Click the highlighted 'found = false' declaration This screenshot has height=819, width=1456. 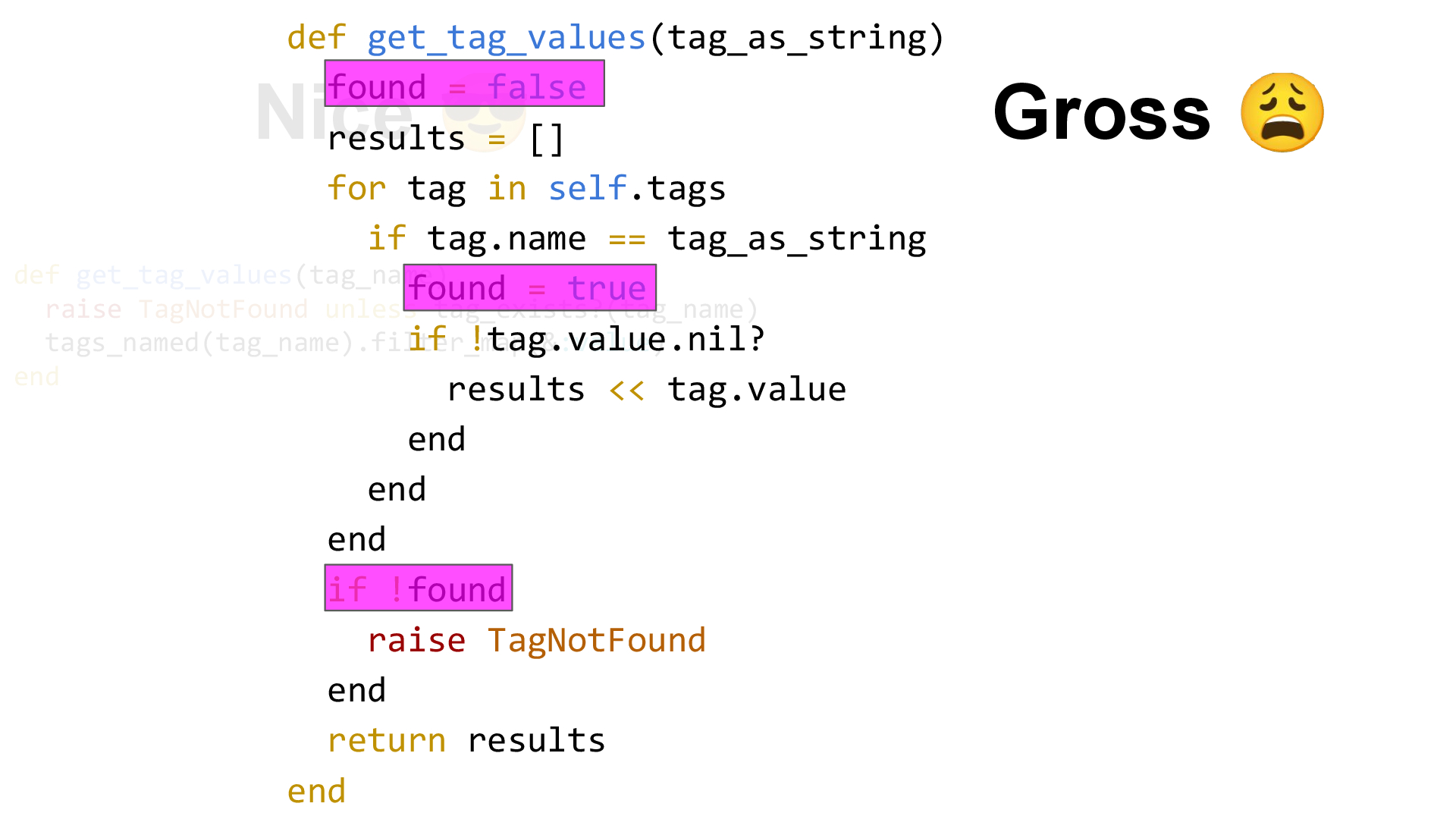tap(464, 87)
